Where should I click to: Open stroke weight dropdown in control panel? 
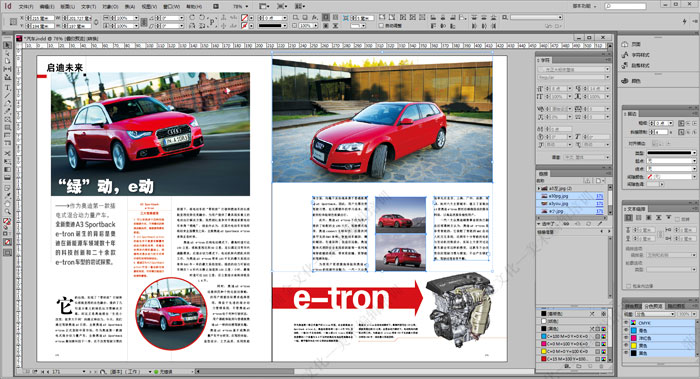tap(285, 17)
